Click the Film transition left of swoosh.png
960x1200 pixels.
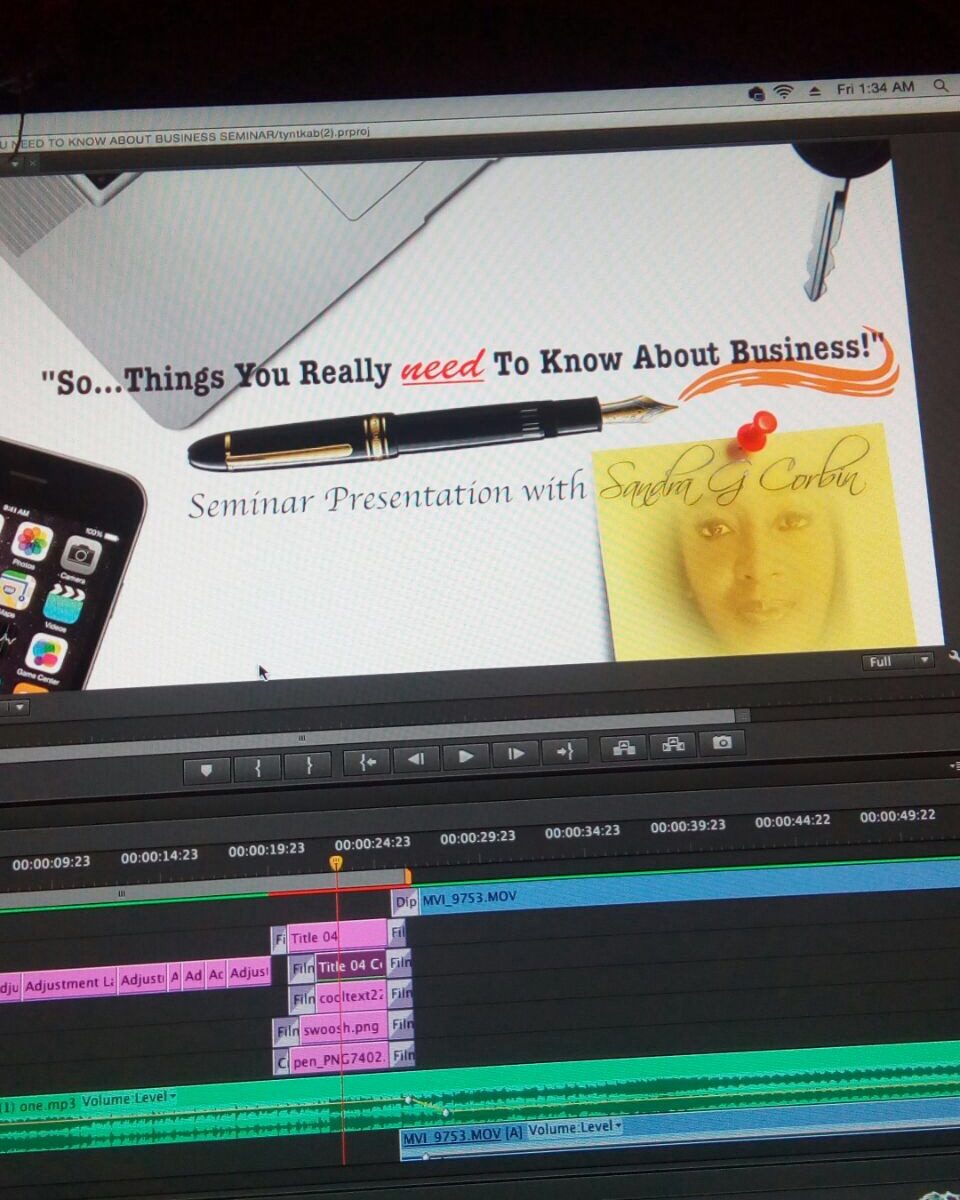tap(286, 1029)
